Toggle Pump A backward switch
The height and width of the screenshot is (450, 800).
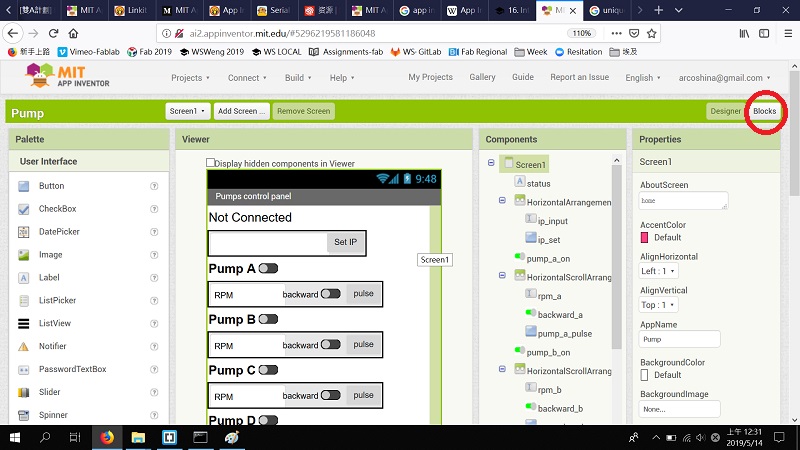[x=331, y=294]
